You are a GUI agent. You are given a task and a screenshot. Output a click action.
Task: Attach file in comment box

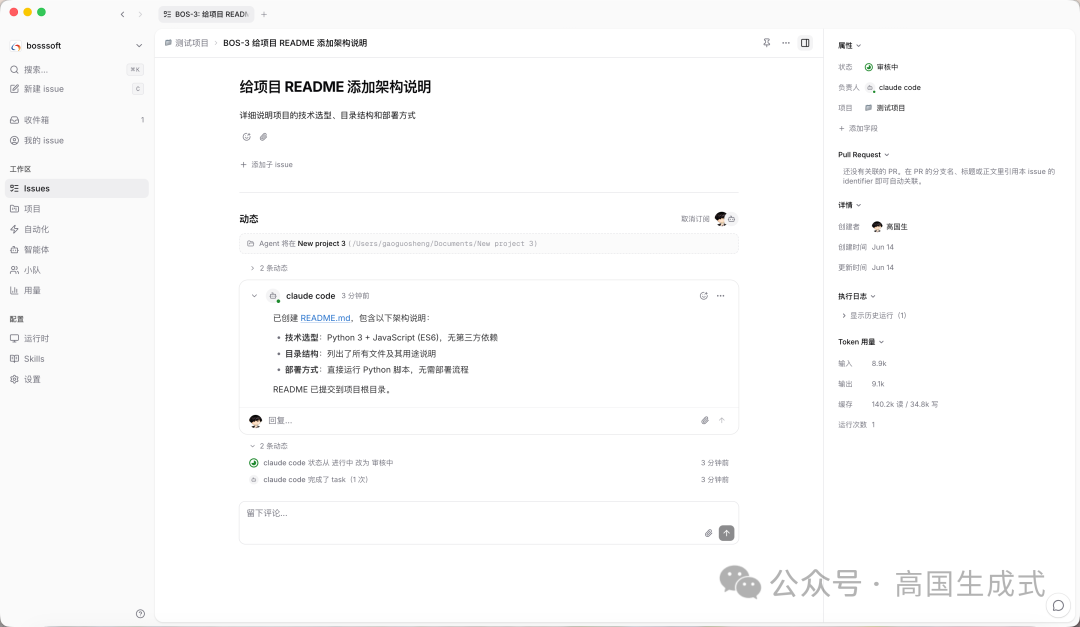pos(708,533)
